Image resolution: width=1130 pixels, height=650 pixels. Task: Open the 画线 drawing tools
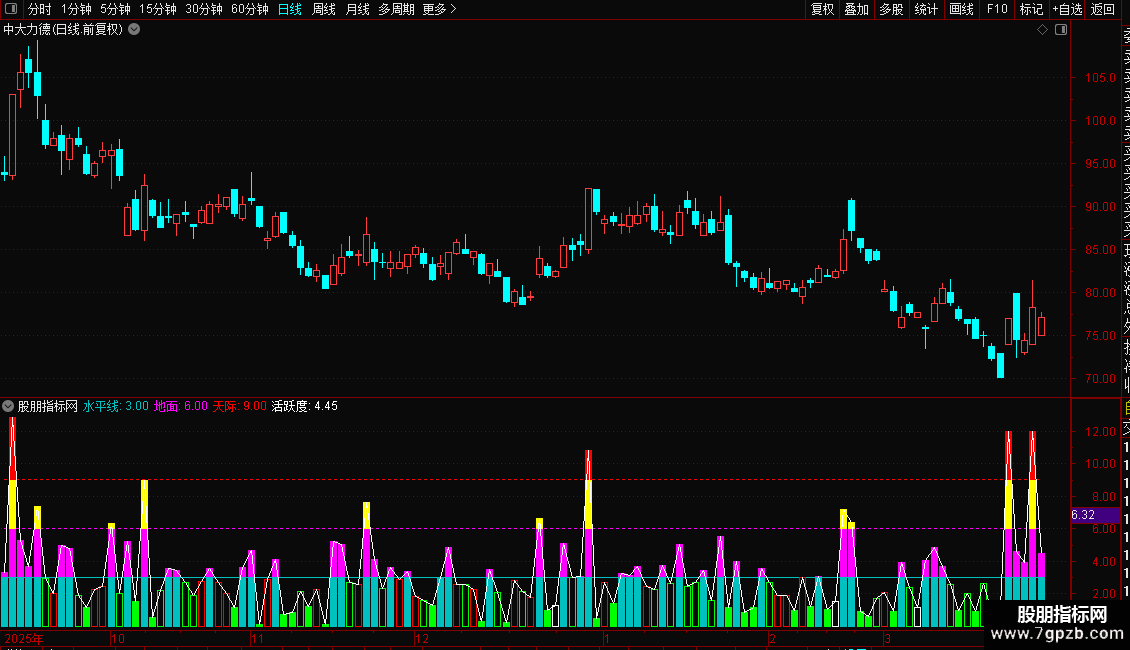pyautogui.click(x=961, y=9)
